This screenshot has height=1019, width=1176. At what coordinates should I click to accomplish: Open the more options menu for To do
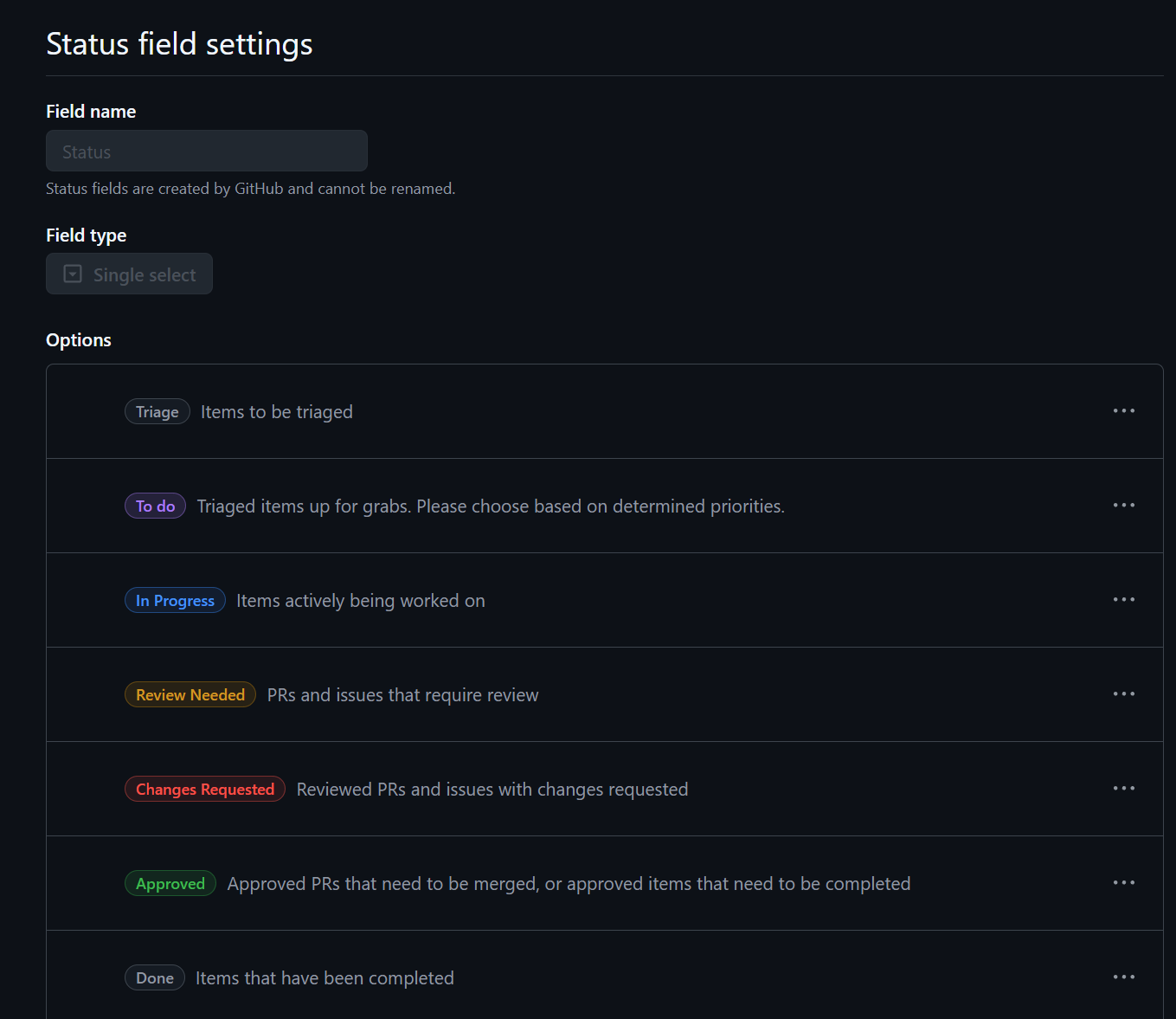[x=1123, y=506]
